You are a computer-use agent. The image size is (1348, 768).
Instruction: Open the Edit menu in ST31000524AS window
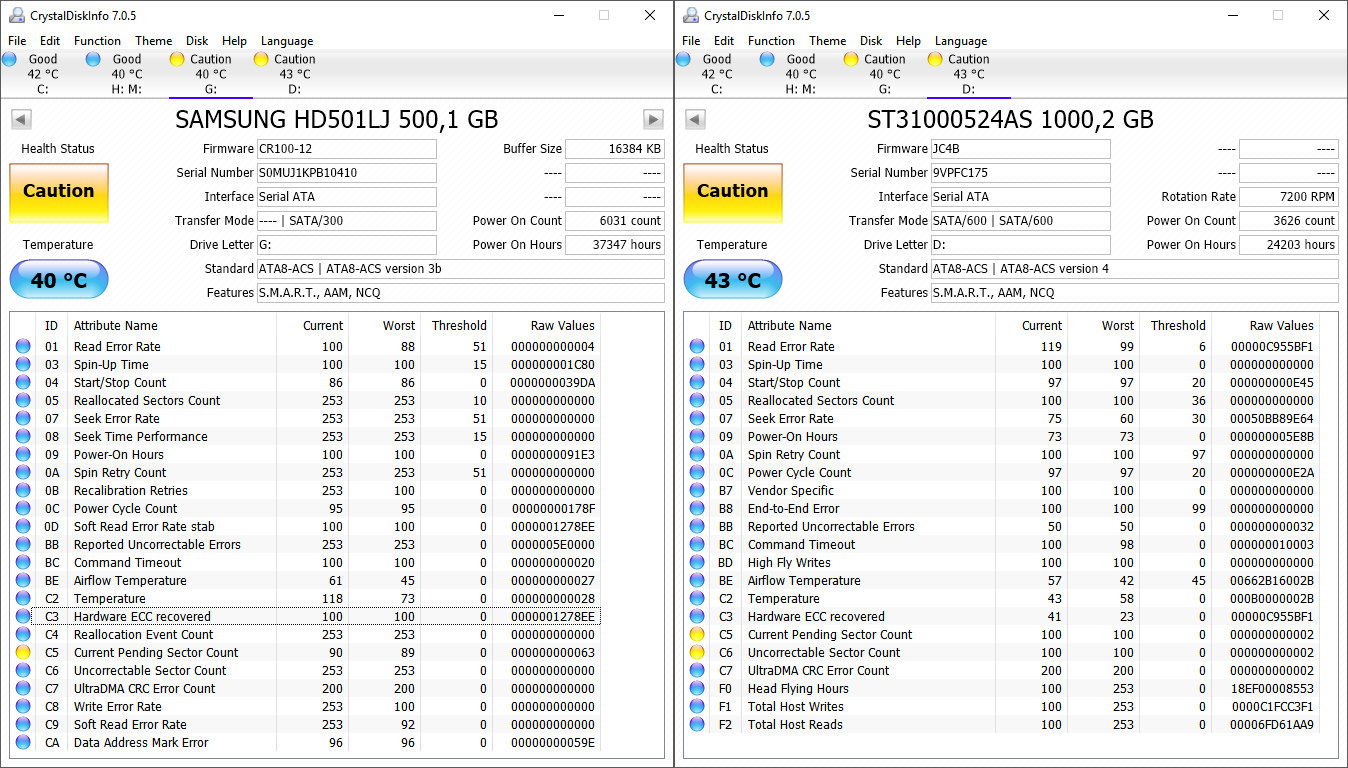[724, 41]
